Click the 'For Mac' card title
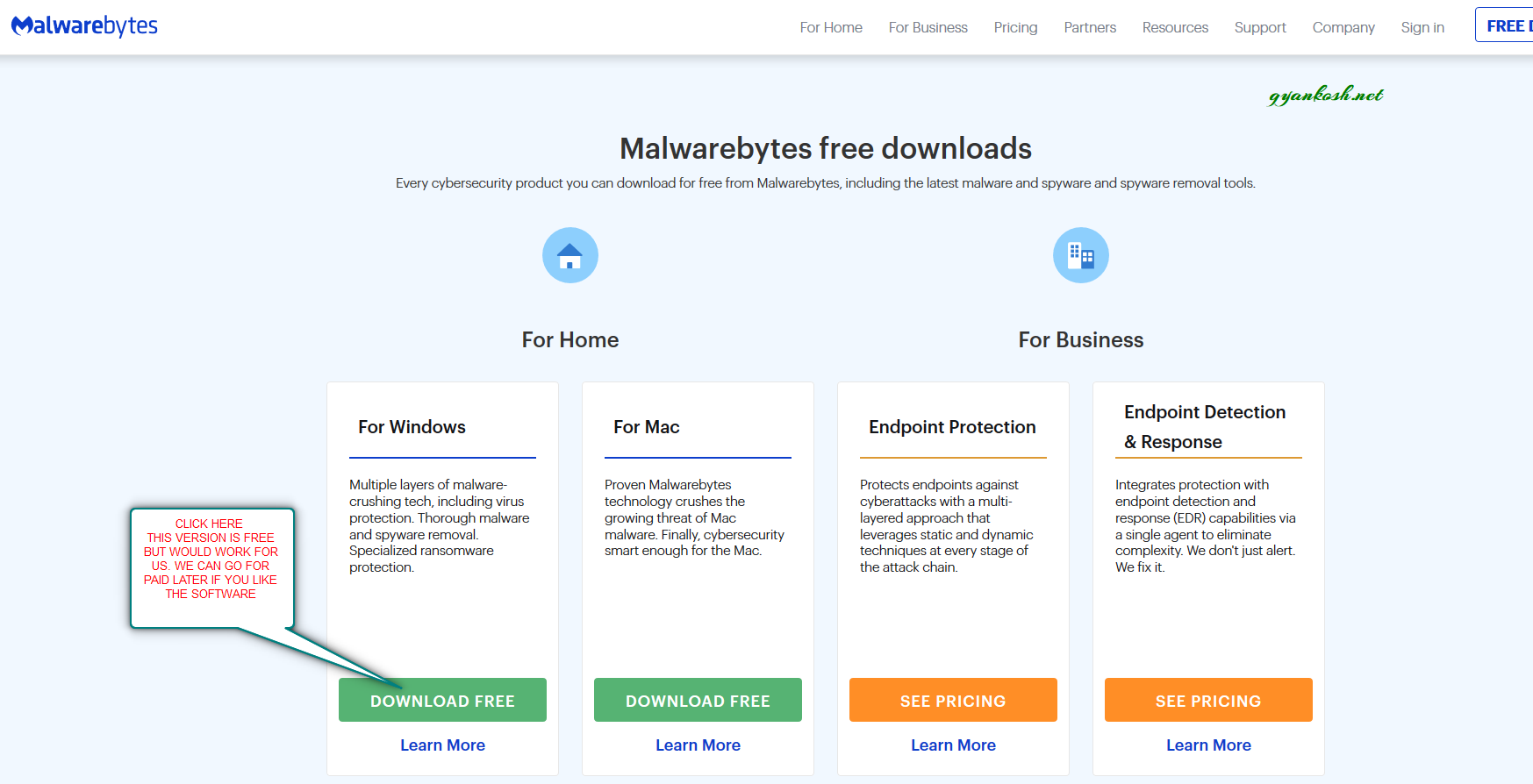The image size is (1533, 784). pyautogui.click(x=647, y=427)
